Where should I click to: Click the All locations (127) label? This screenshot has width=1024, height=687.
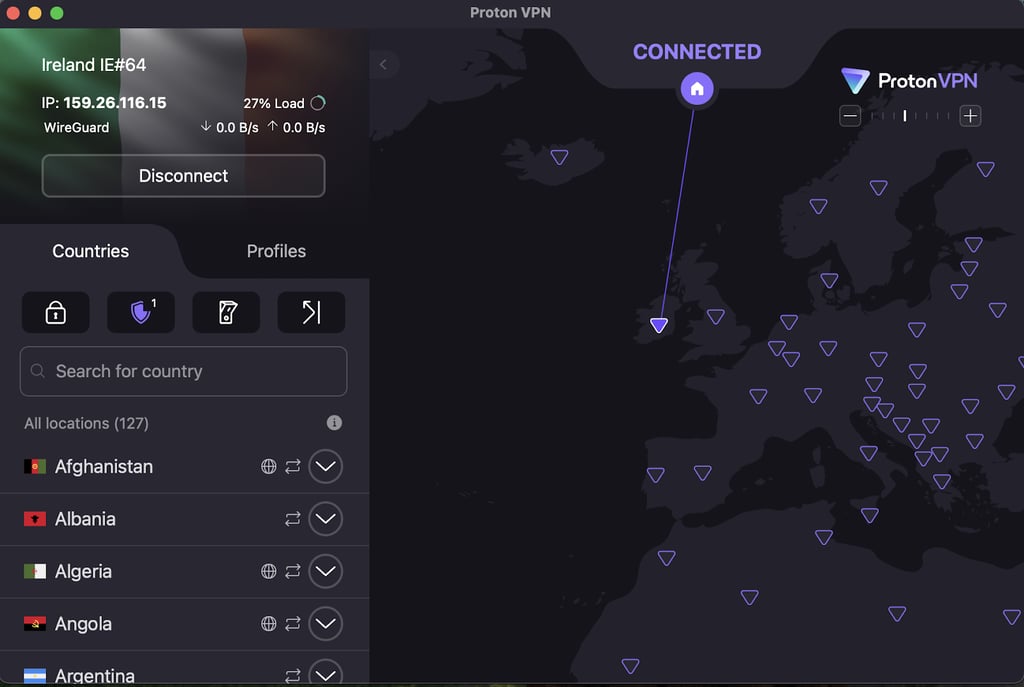86,423
